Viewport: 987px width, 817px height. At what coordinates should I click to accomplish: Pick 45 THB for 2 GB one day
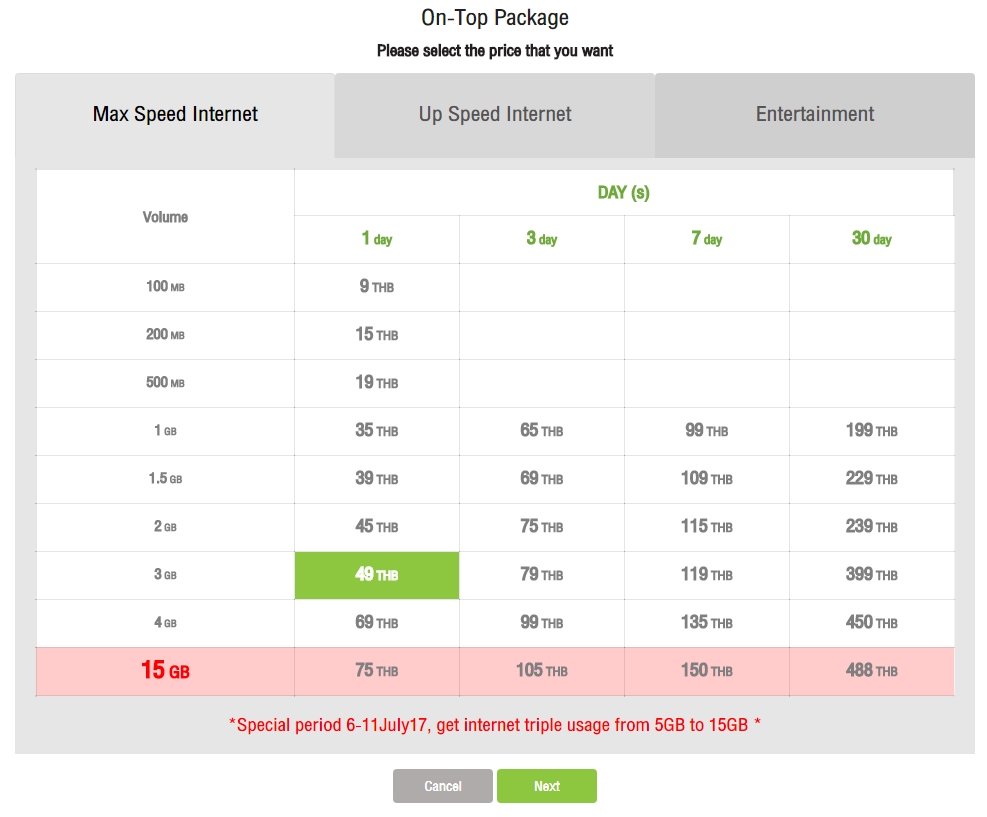click(x=376, y=527)
